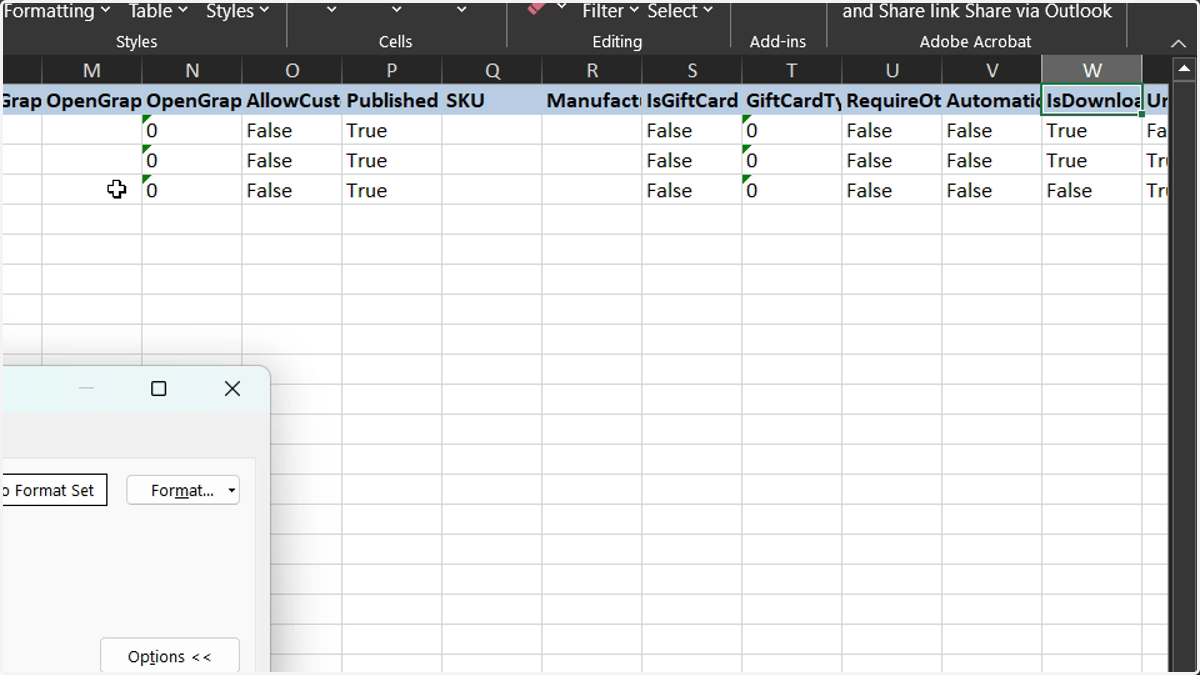Open the Clear options dropdown arrow
Screen dimensions: 1200x675
(x=562, y=7)
